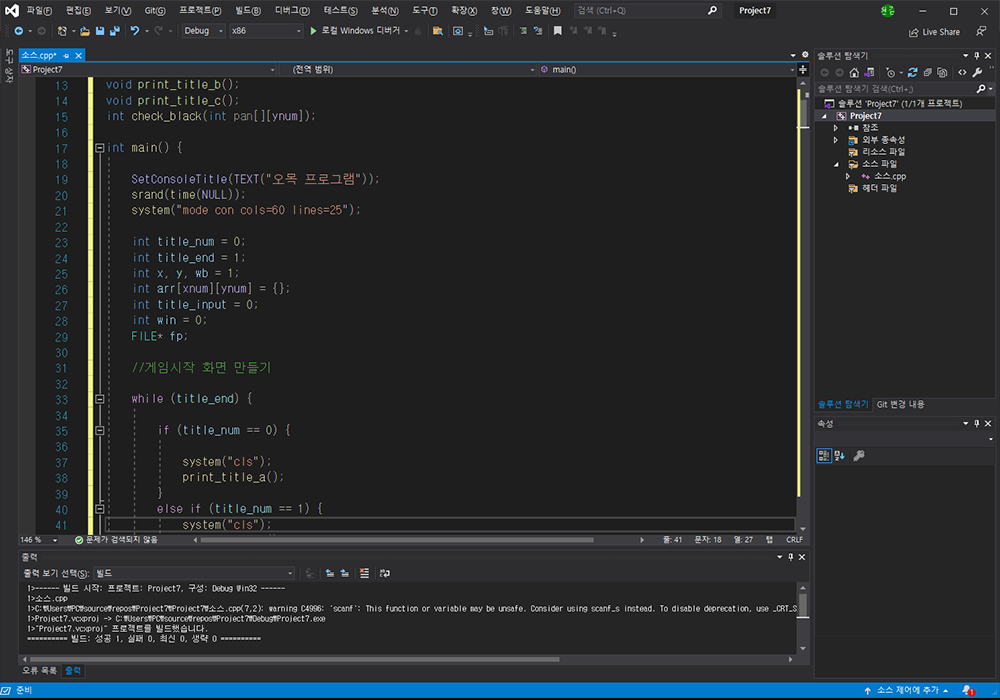
Task: Open the 출력 보기 선택 빌드 dropdown
Action: [195, 573]
